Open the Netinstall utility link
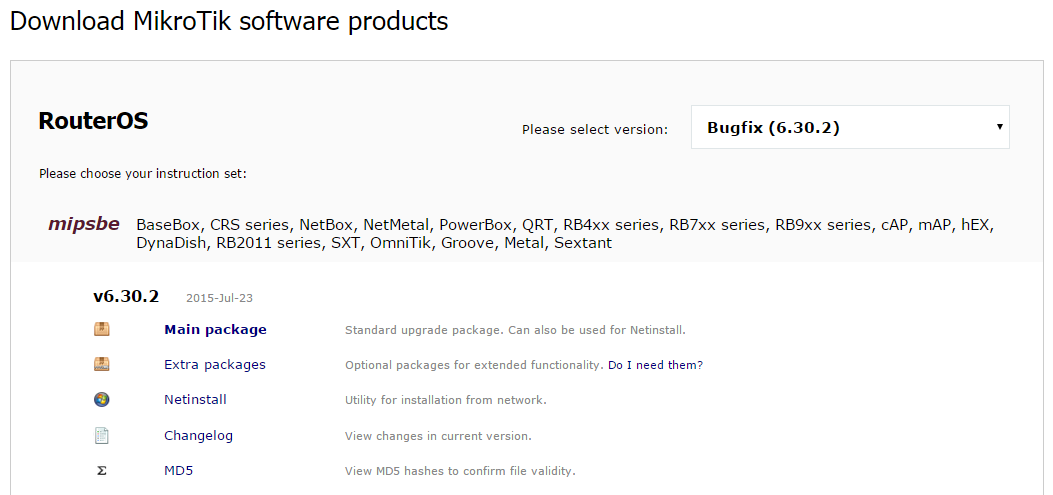Screen dimensions: 1053x495 coord(195,400)
